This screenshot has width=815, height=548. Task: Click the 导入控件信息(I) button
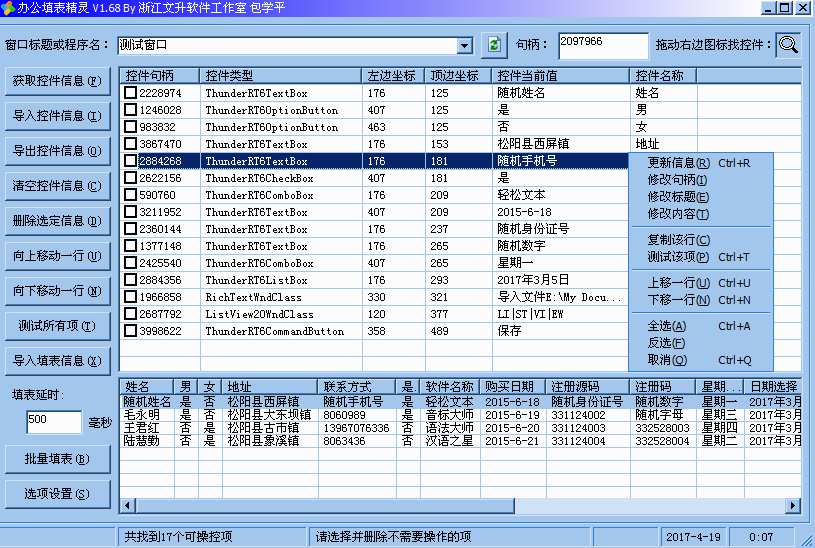tap(58, 116)
